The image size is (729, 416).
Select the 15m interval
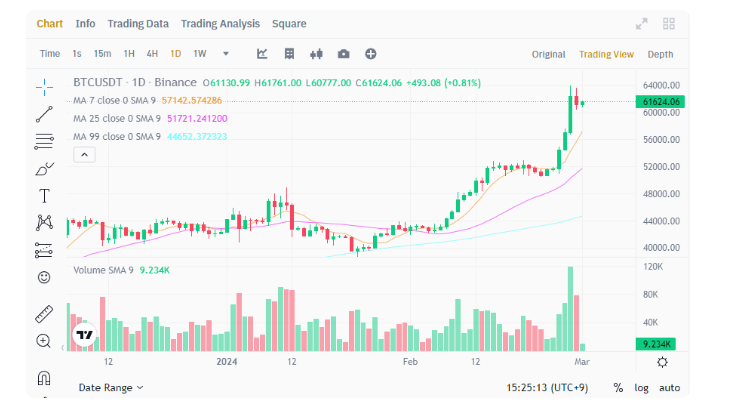click(x=102, y=54)
